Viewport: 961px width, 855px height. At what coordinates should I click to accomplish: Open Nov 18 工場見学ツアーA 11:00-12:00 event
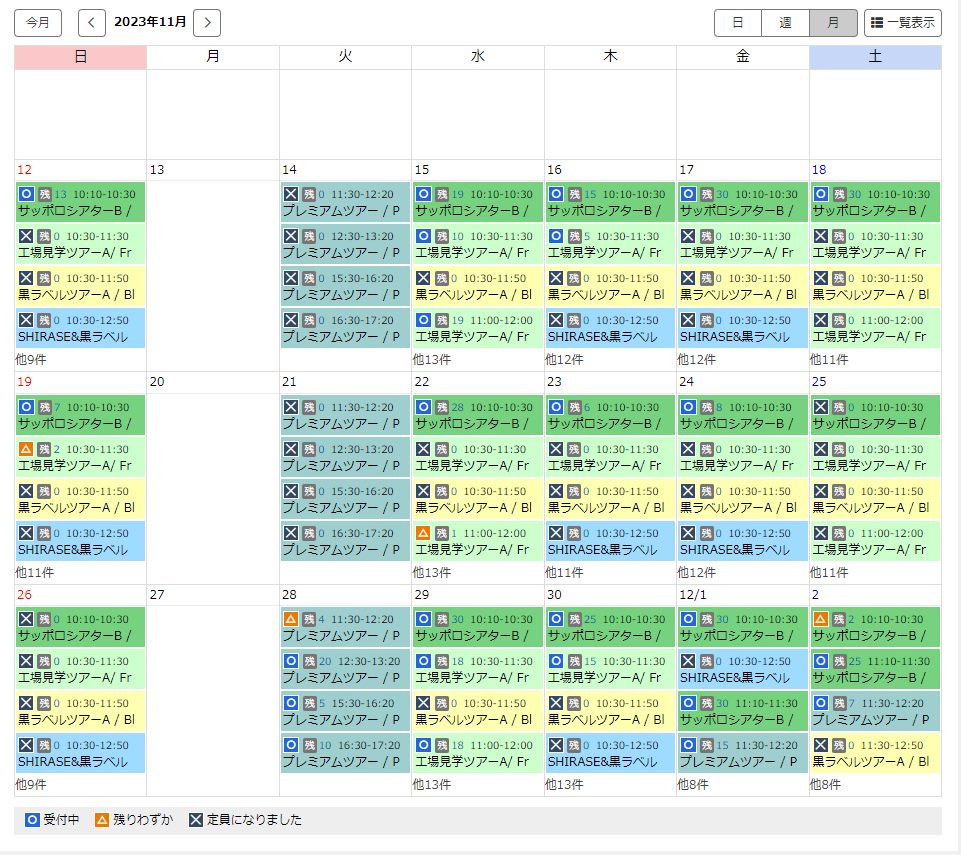pyautogui.click(x=875, y=328)
